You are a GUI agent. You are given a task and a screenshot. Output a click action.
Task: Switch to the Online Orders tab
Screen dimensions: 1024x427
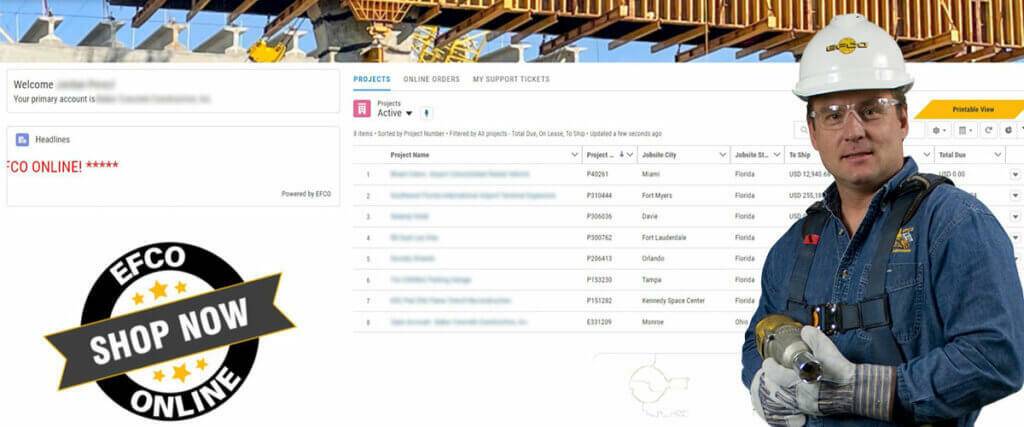click(431, 79)
